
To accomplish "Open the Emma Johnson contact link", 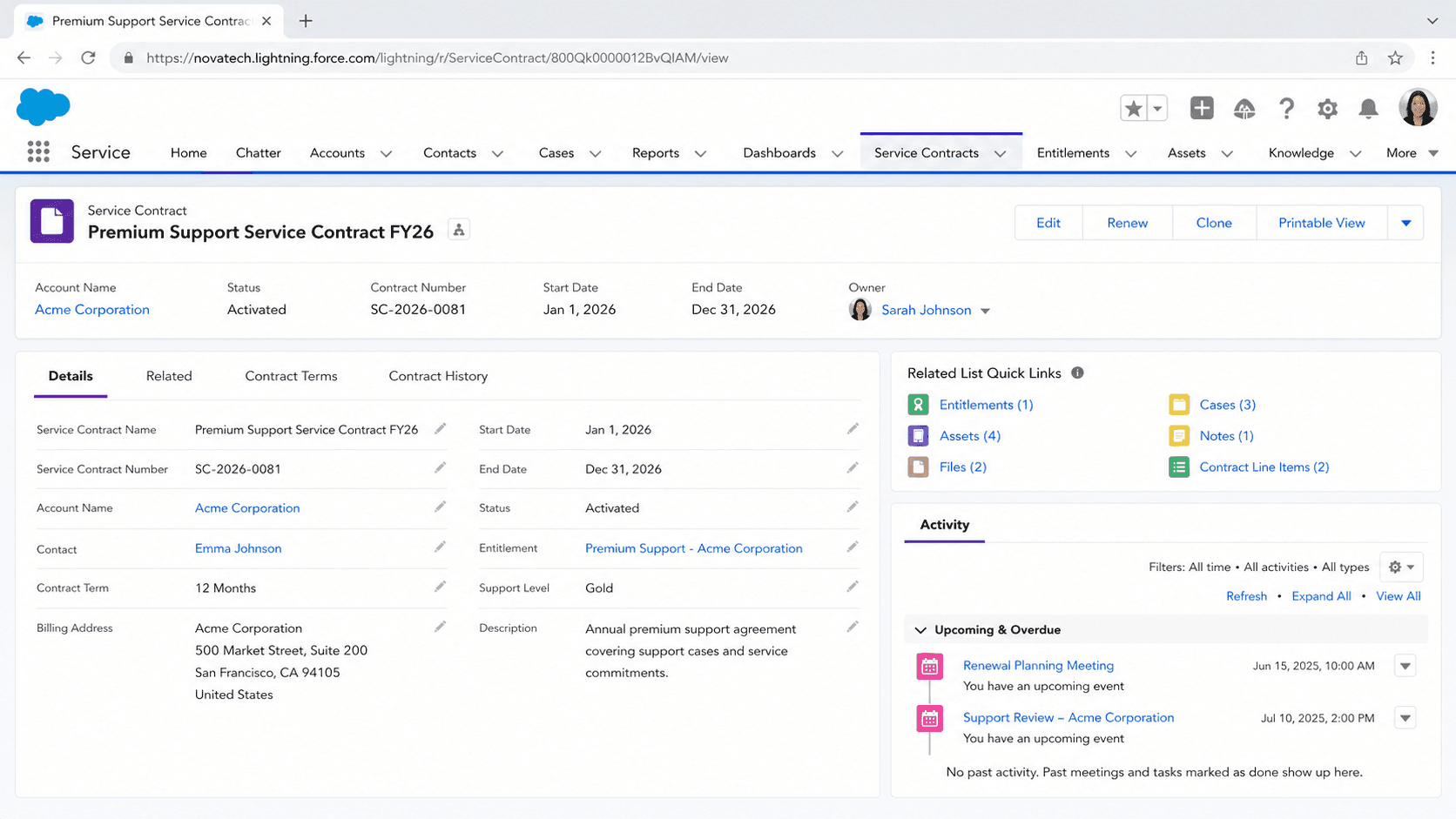I will point(239,548).
